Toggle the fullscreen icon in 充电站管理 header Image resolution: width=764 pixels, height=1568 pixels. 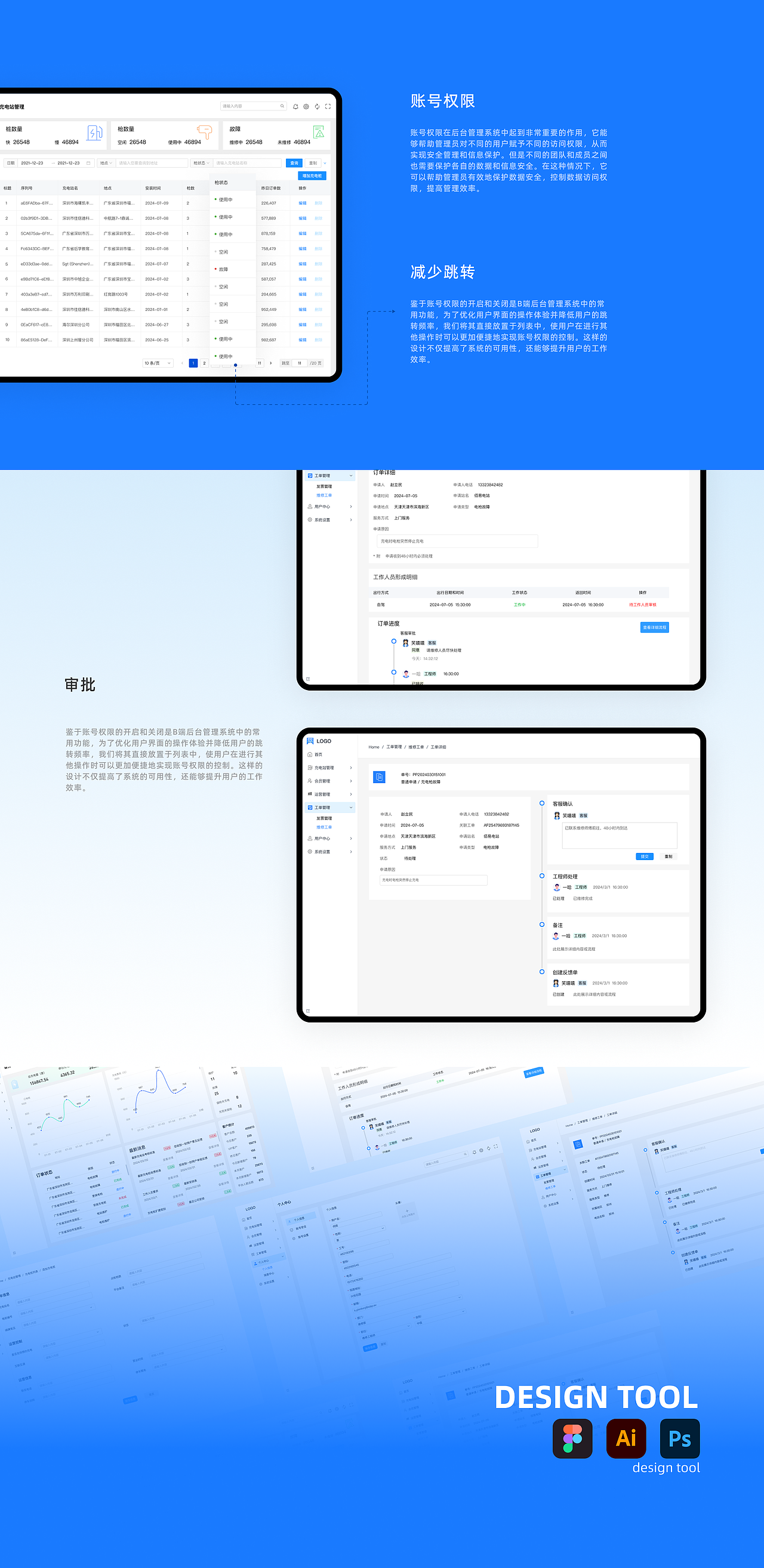coord(328,106)
